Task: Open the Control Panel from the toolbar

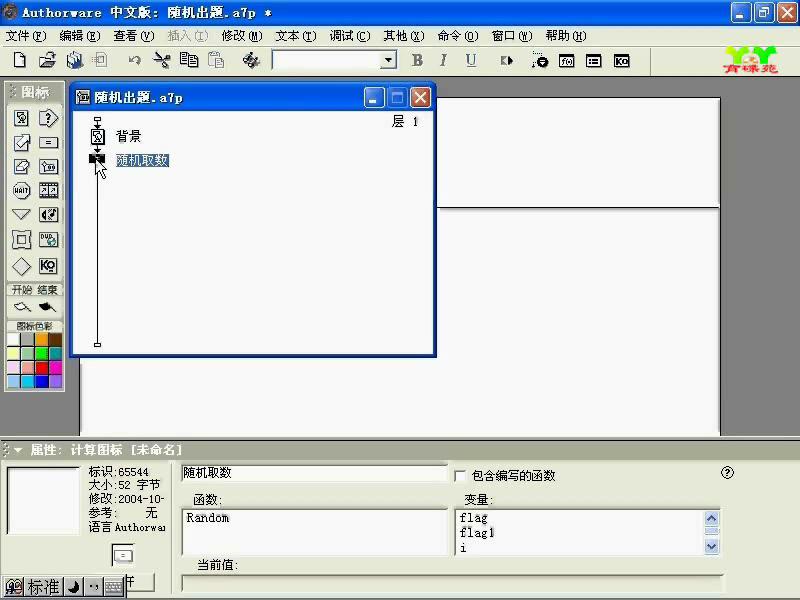Action: pyautogui.click(x=539, y=60)
